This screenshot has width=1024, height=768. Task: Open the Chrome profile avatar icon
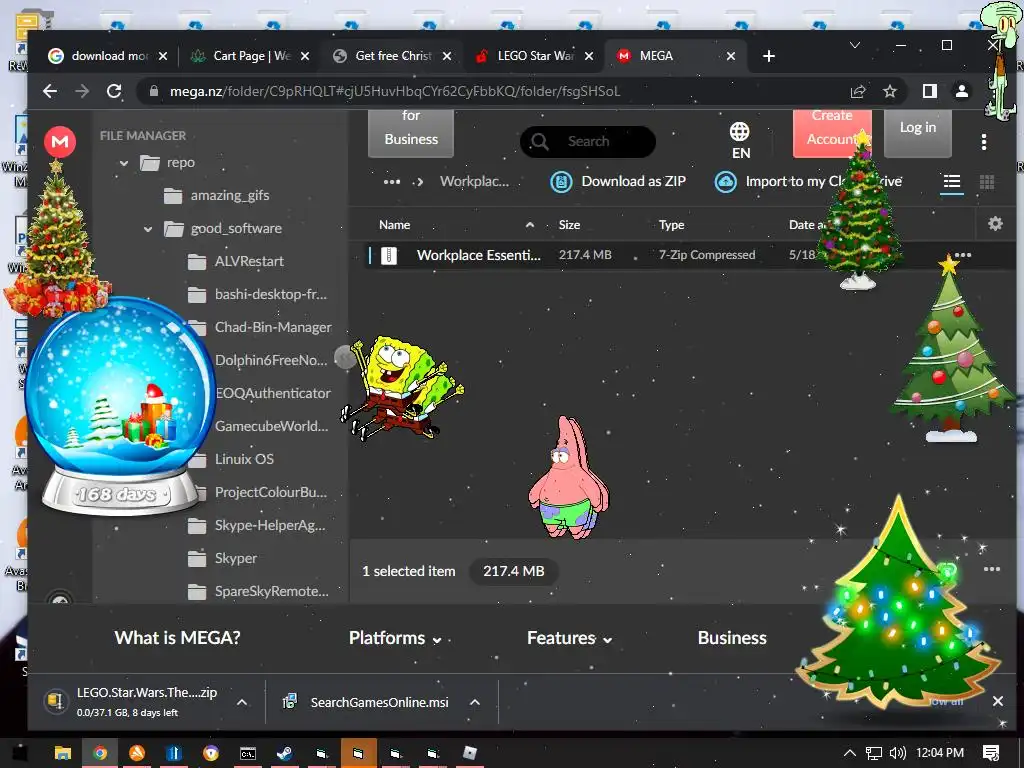[961, 91]
